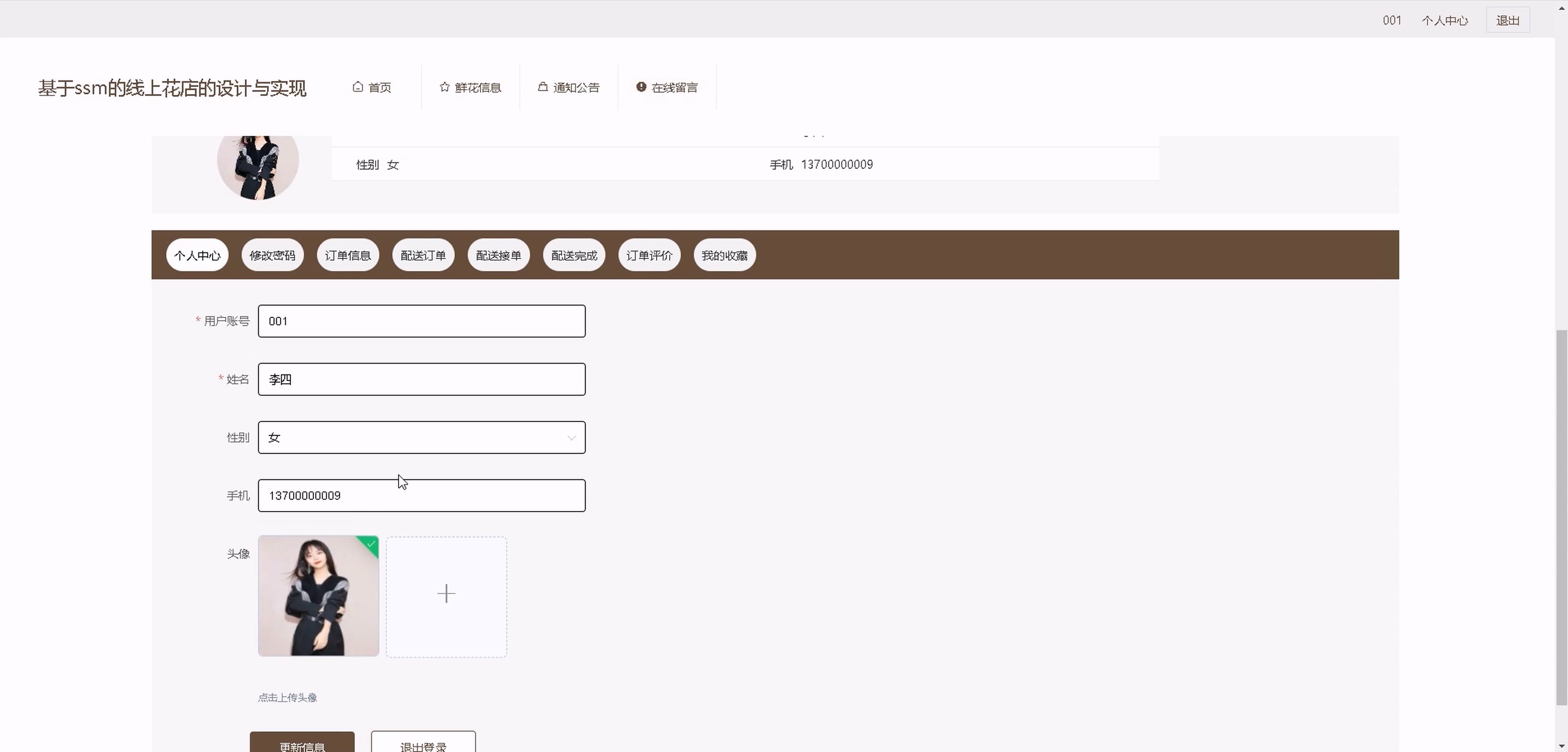The width and height of the screenshot is (1568, 752).
Task: Open the 首页 menu item
Action: 372,87
